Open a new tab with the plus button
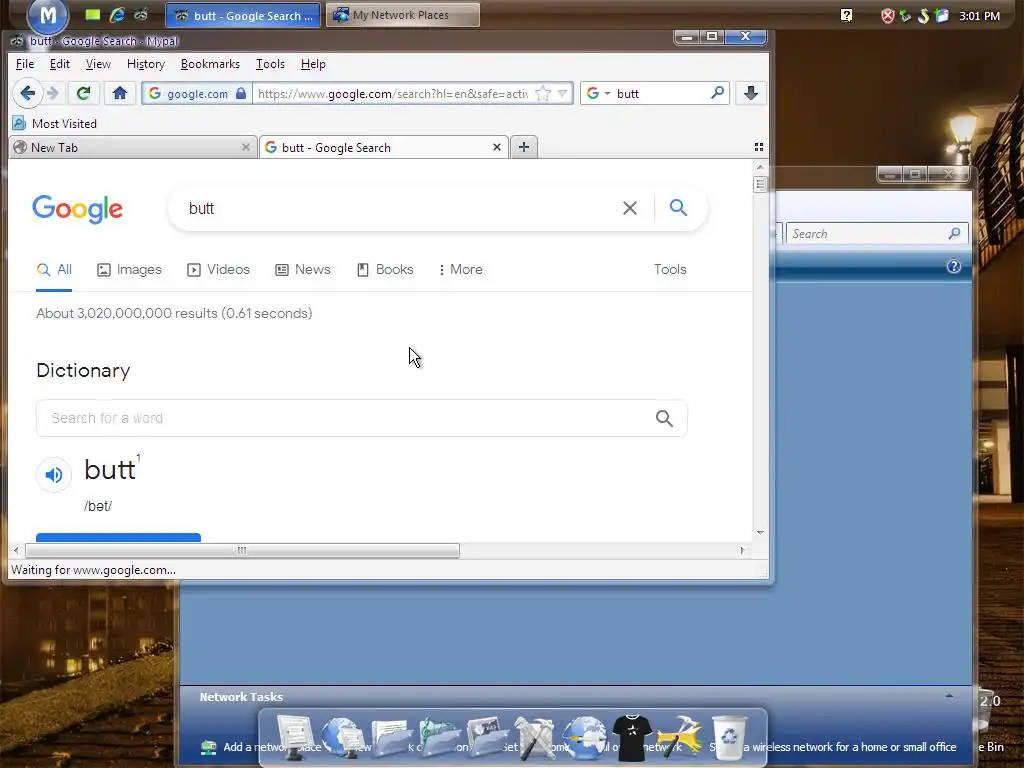 click(524, 147)
